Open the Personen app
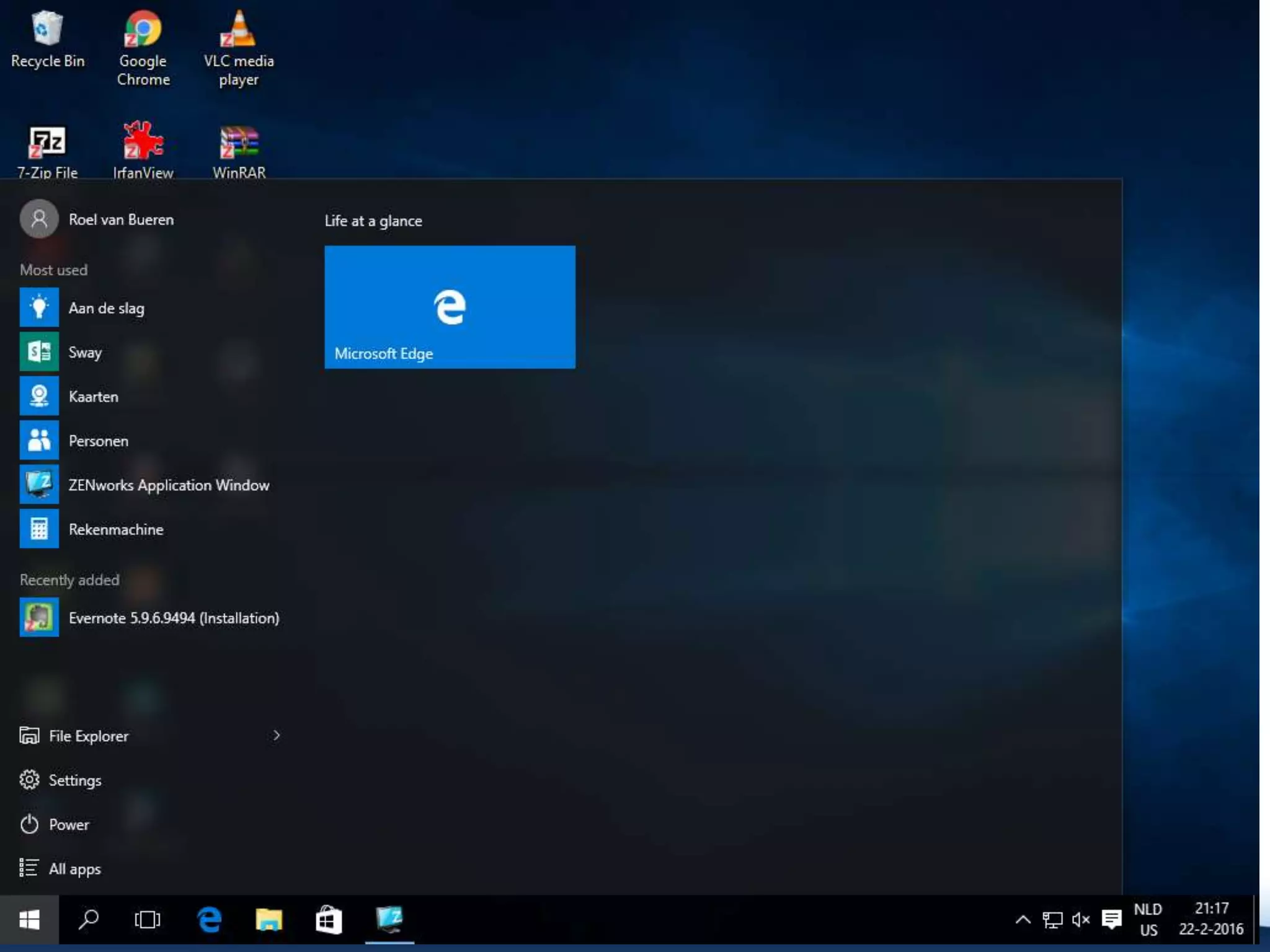 pyautogui.click(x=152, y=440)
